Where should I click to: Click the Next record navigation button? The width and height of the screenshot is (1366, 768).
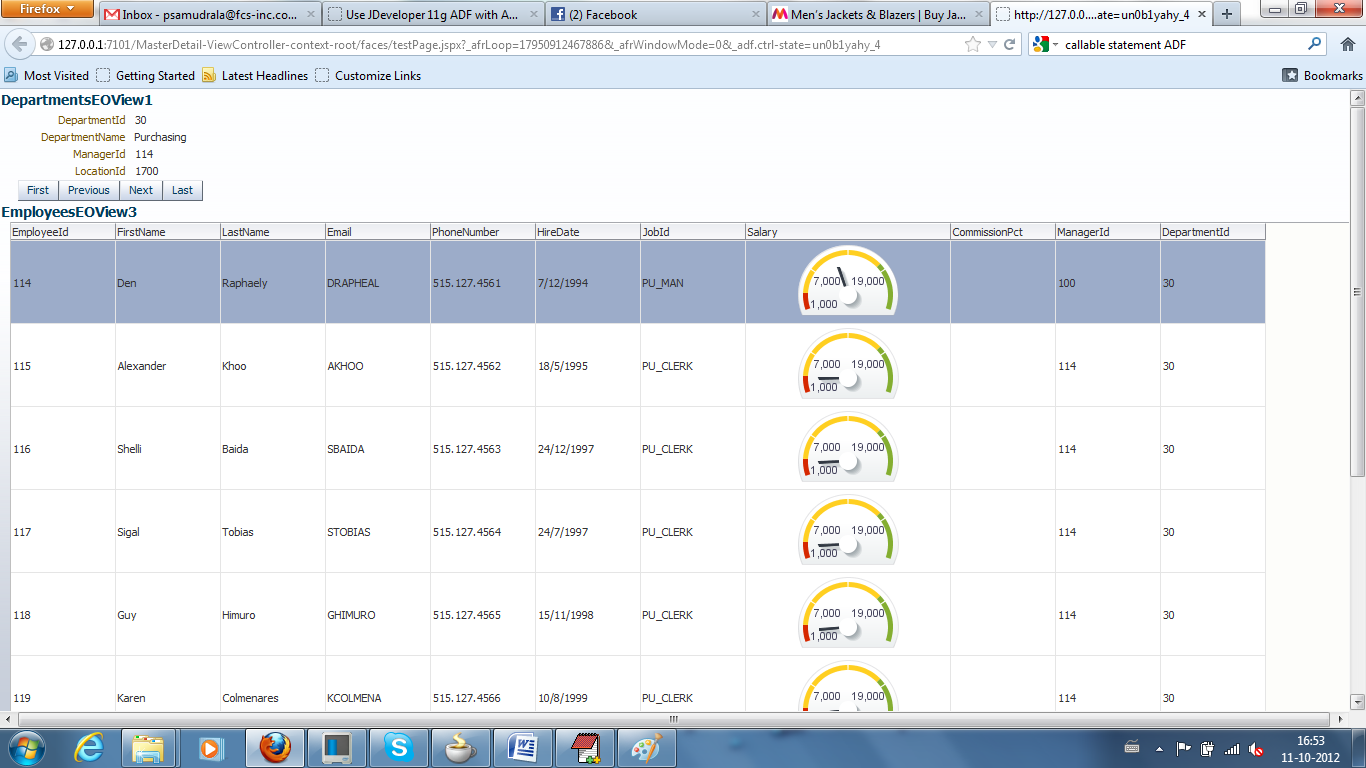pos(141,190)
